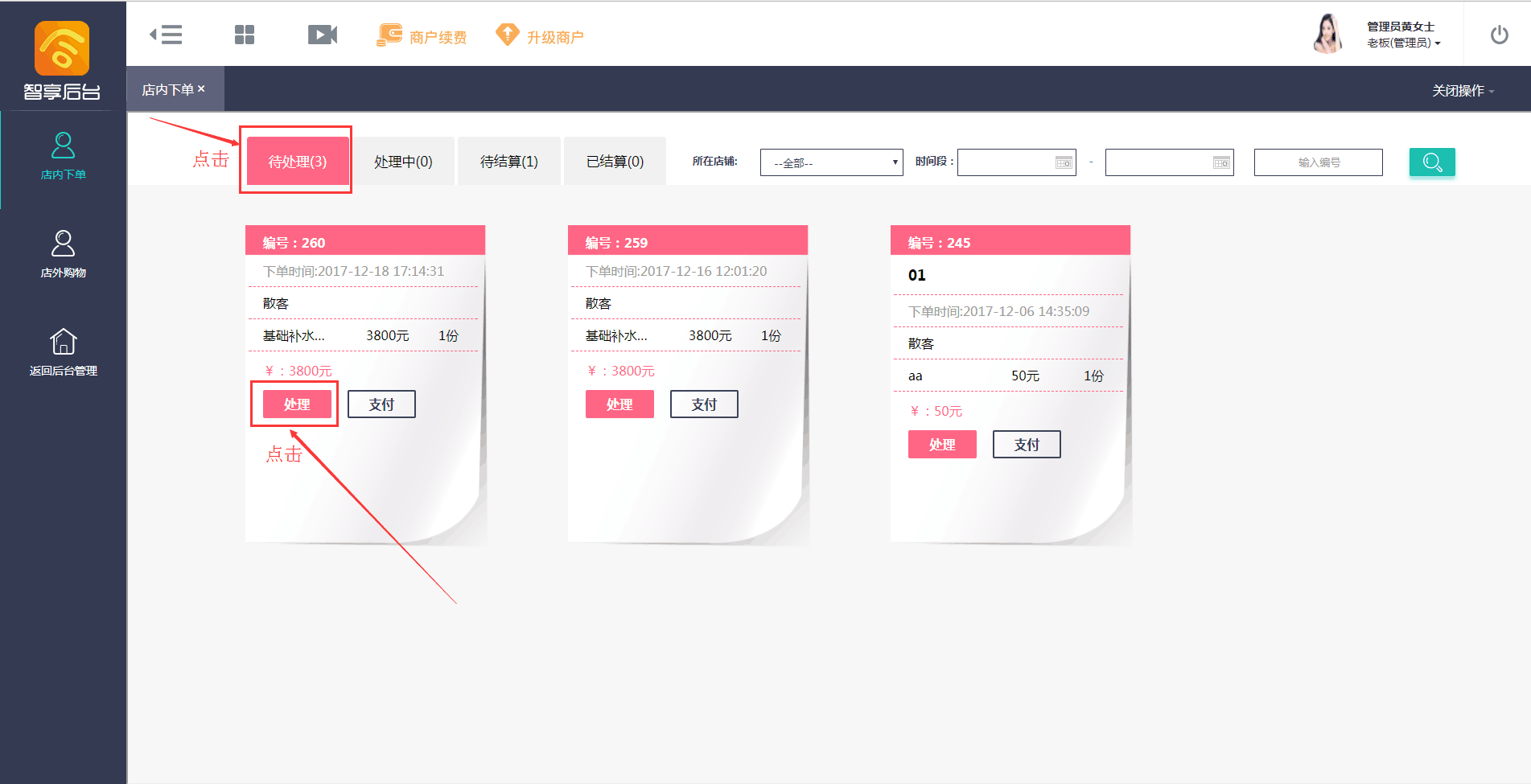Viewport: 1531px width, 784px height.
Task: Switch to the 待处理(3) tab
Action: click(x=298, y=161)
